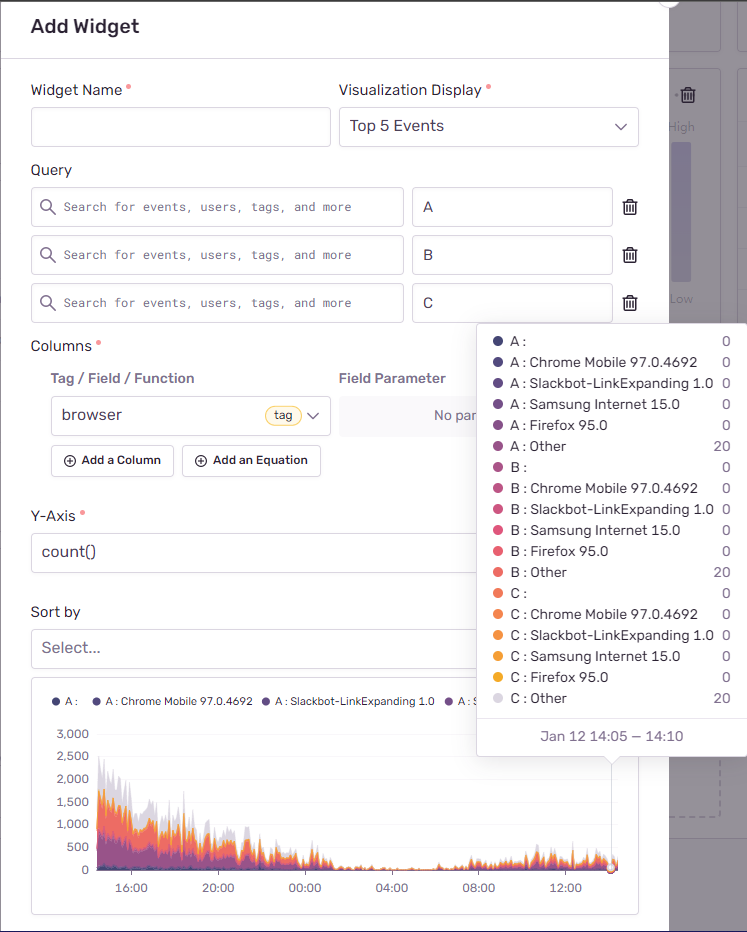Click the trash icon on the widget behind the dialog
Screen dimensions: 747x932
pyautogui.click(x=688, y=94)
